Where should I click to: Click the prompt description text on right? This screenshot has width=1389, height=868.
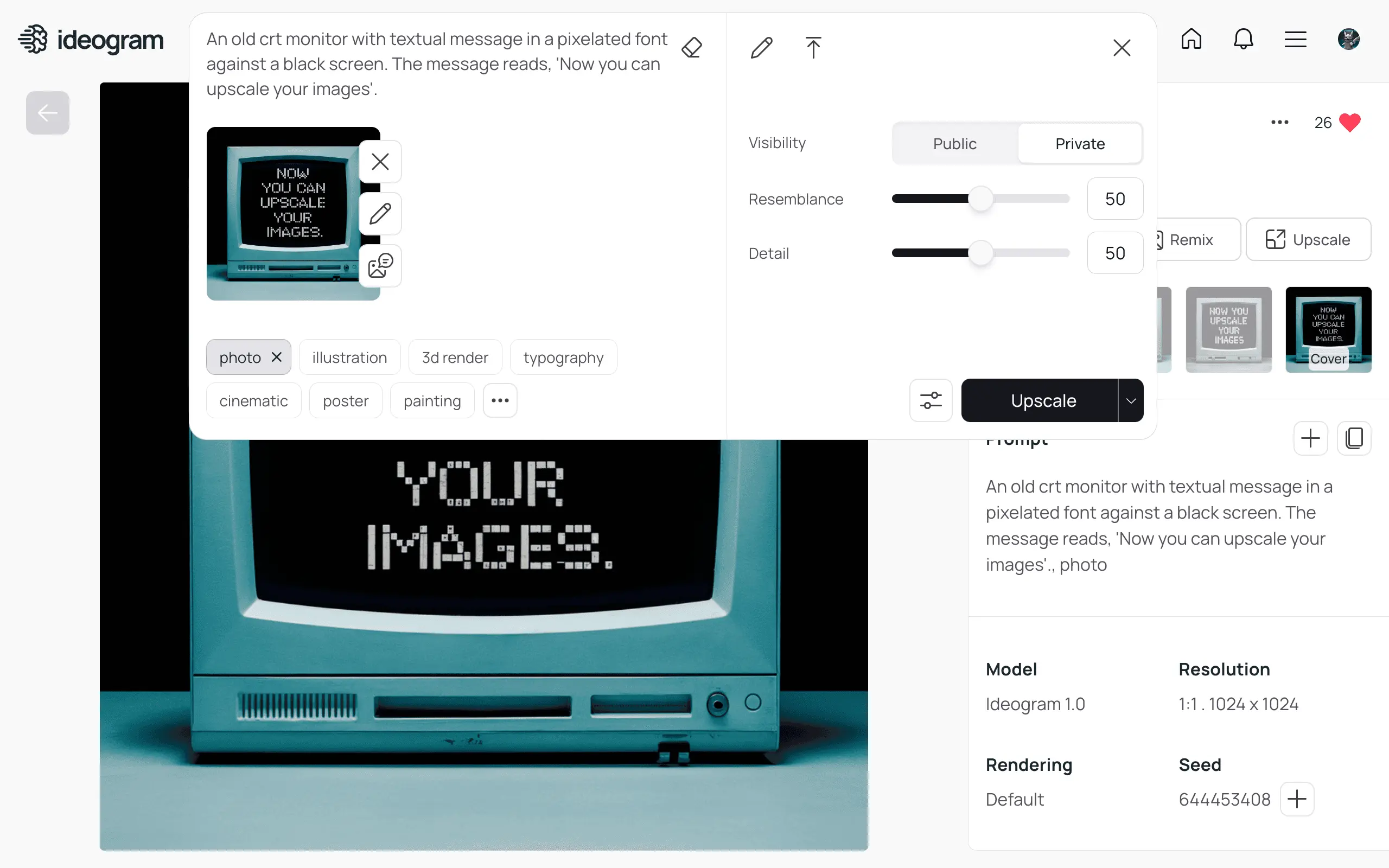pos(1159,525)
